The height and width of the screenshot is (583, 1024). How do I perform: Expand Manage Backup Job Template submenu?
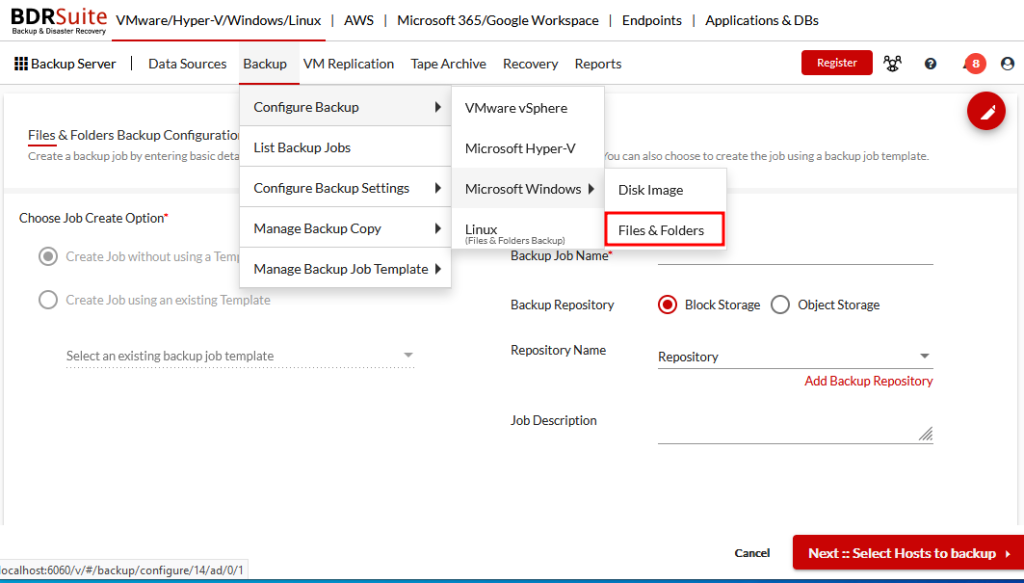click(x=345, y=269)
